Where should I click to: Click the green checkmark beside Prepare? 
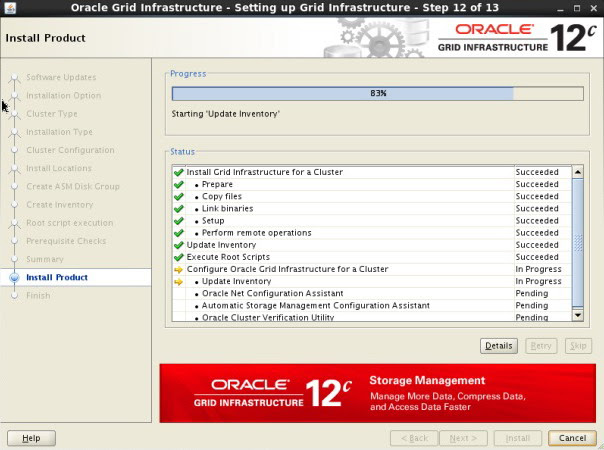[178, 185]
